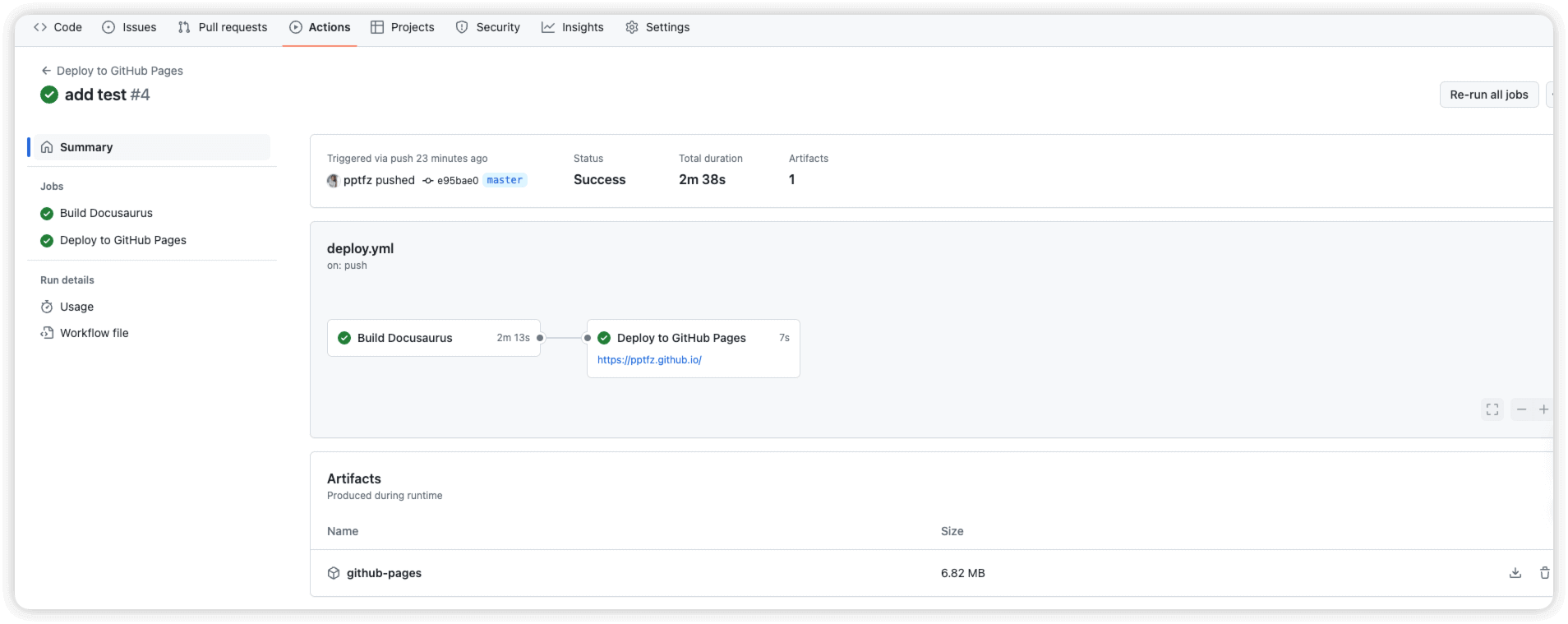The width and height of the screenshot is (1568, 624).
Task: Click the green success check beside add test
Action: (49, 95)
